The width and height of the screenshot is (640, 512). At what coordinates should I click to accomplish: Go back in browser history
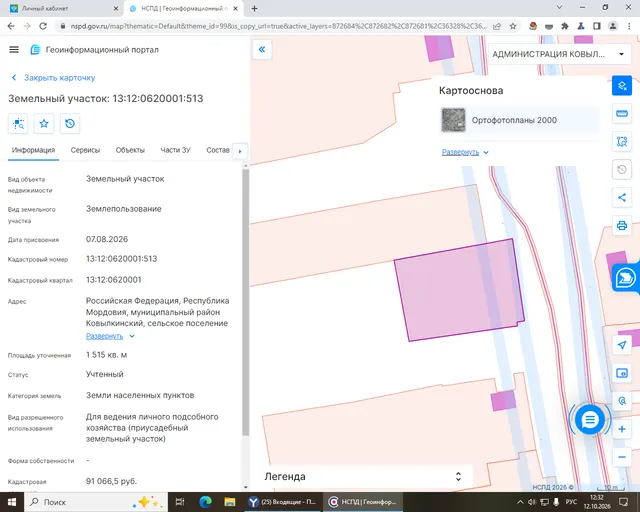[11, 26]
